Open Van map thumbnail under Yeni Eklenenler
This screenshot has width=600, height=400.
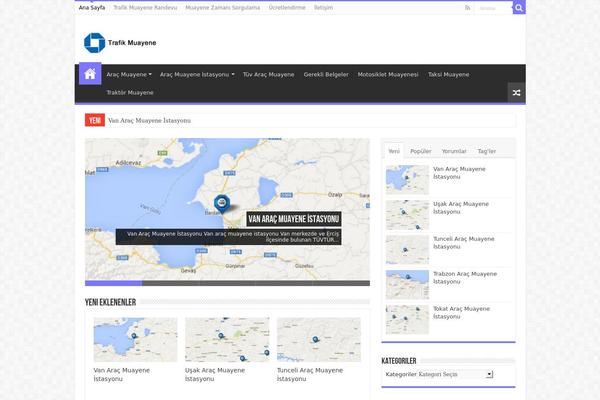(x=135, y=340)
